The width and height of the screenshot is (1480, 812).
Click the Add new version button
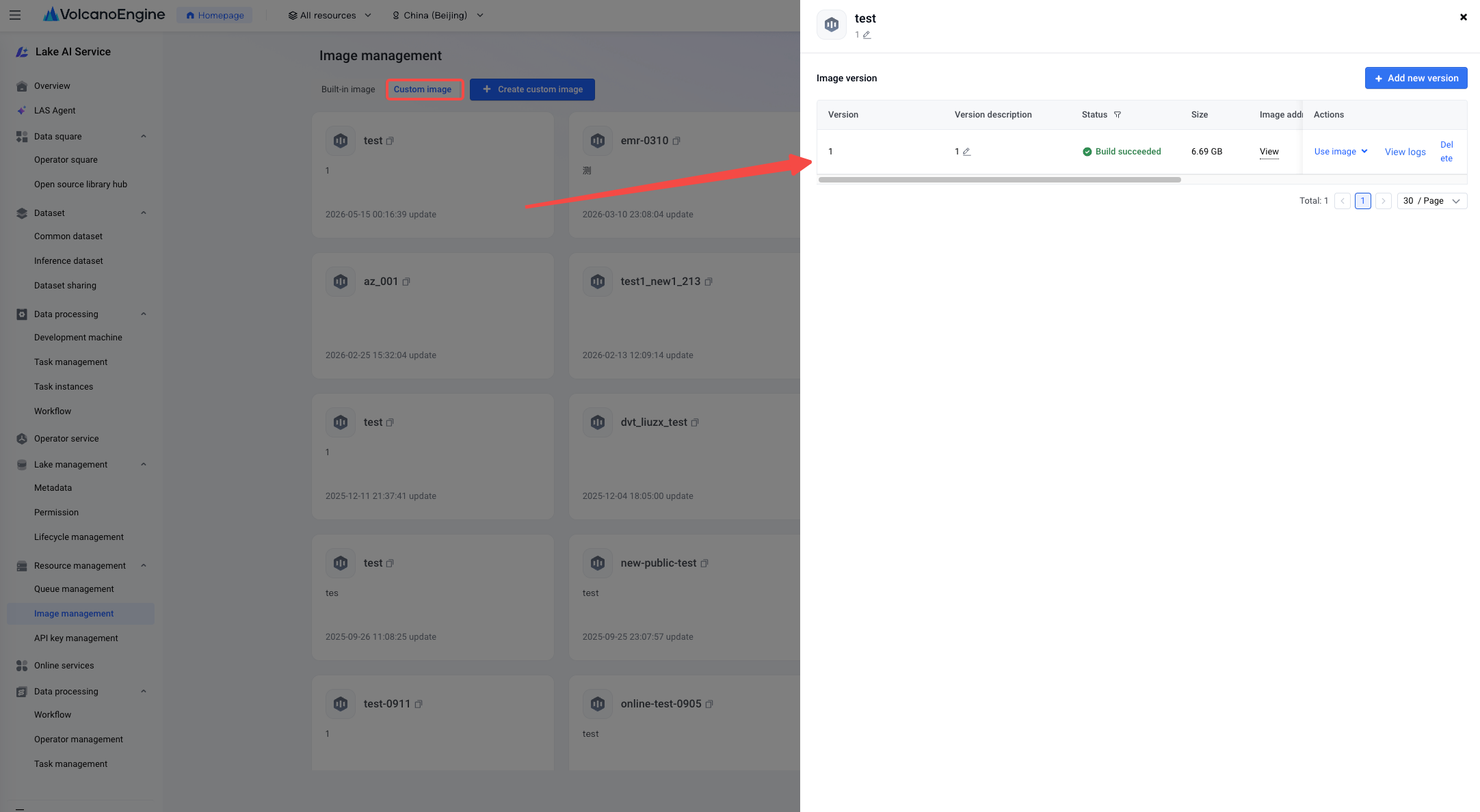click(1416, 78)
